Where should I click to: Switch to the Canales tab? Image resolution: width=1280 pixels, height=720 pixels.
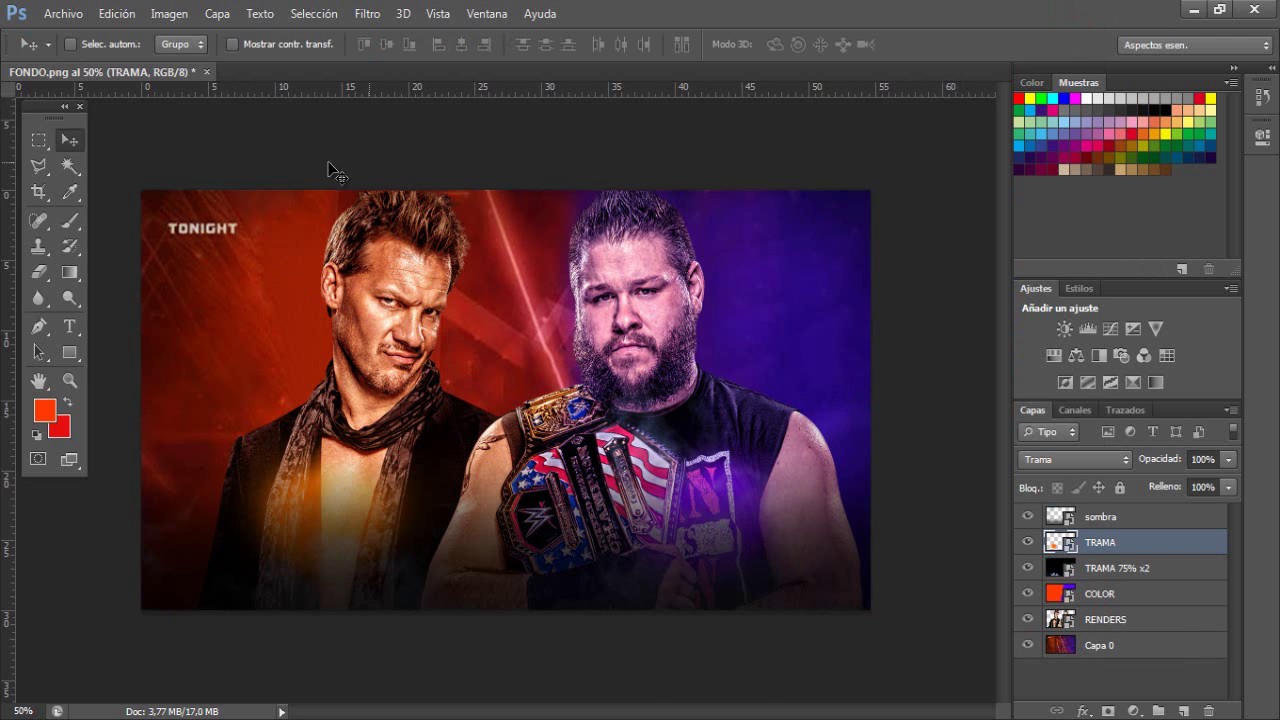pos(1075,410)
